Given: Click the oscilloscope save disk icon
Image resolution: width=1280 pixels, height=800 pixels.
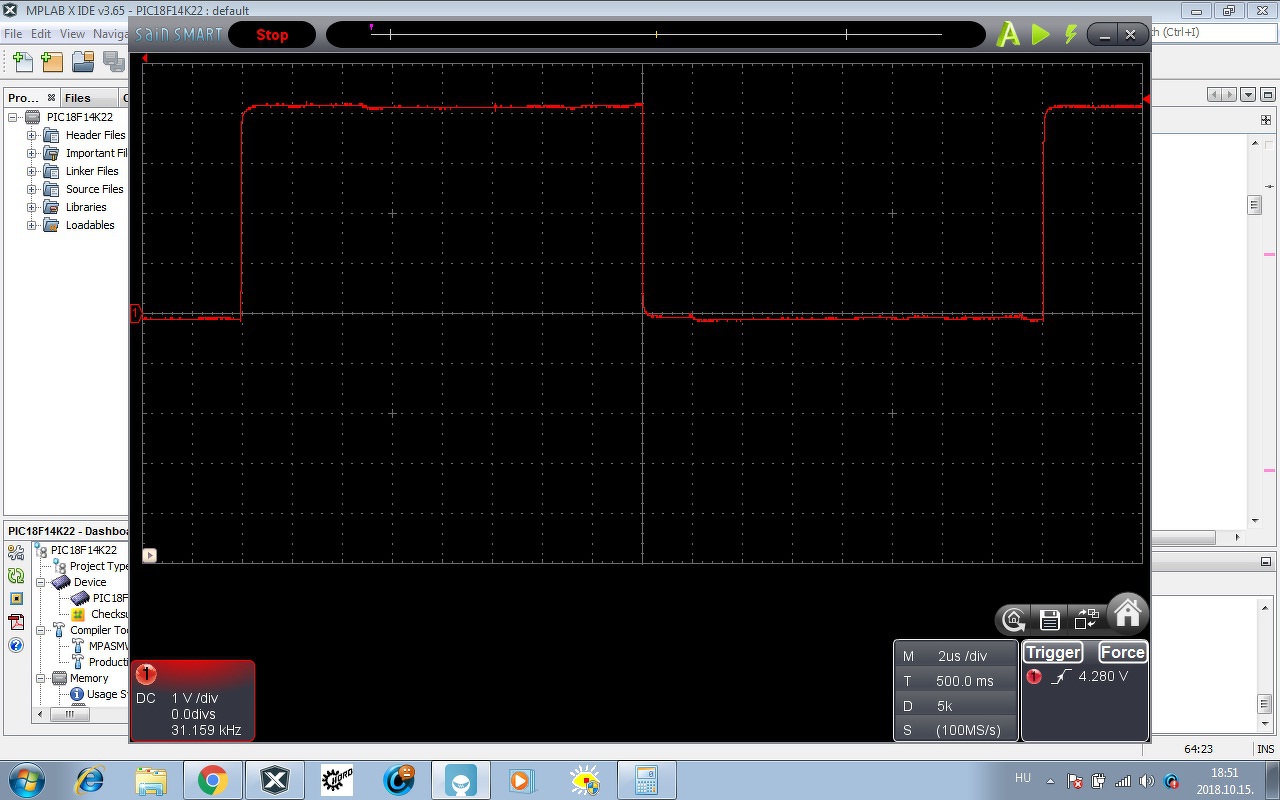Looking at the screenshot, I should pyautogui.click(x=1049, y=620).
